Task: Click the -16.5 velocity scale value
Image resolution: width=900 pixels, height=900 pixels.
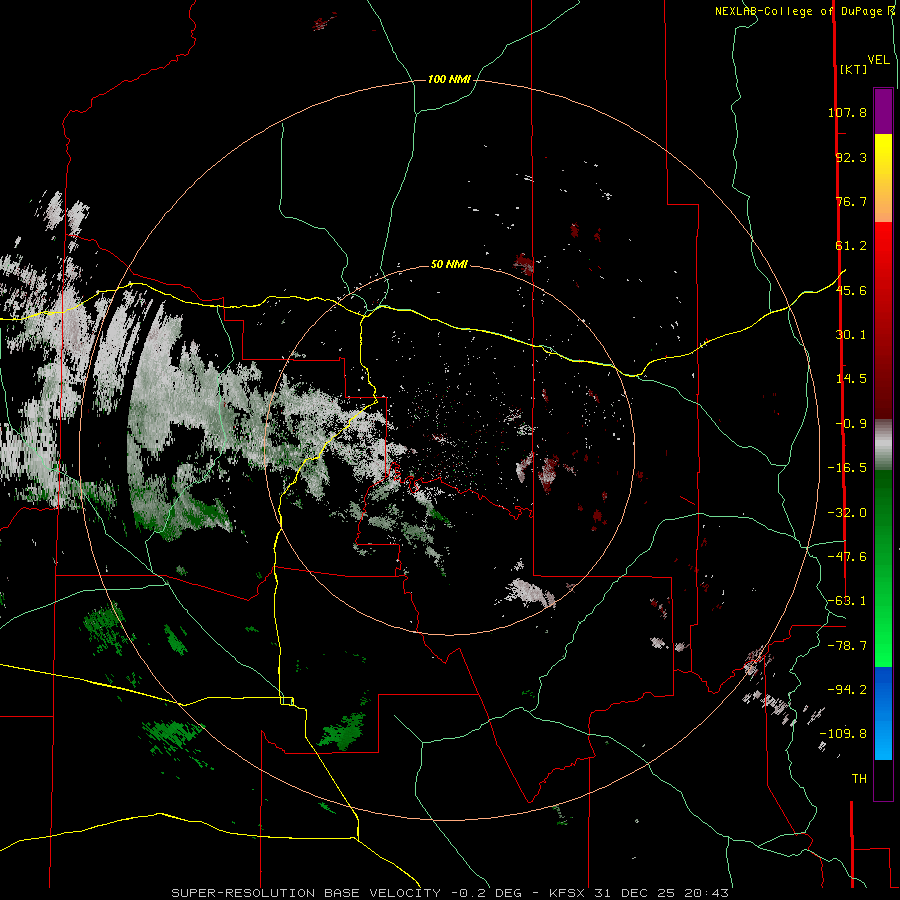Action: tap(847, 468)
